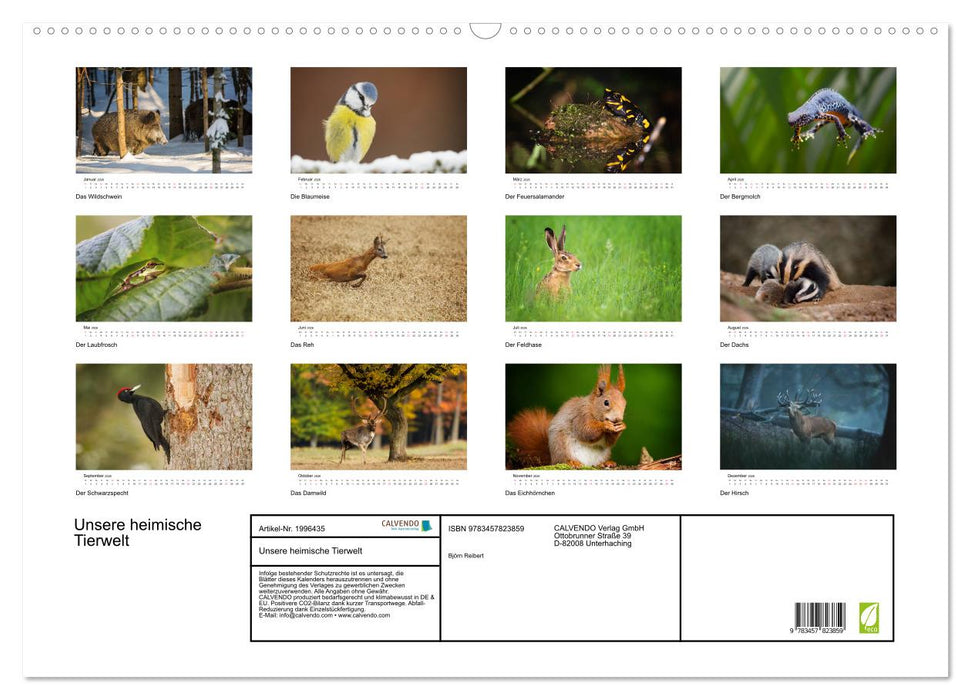Click the info@calvendo.com email link
This screenshot has height=700, width=971.
[303, 617]
